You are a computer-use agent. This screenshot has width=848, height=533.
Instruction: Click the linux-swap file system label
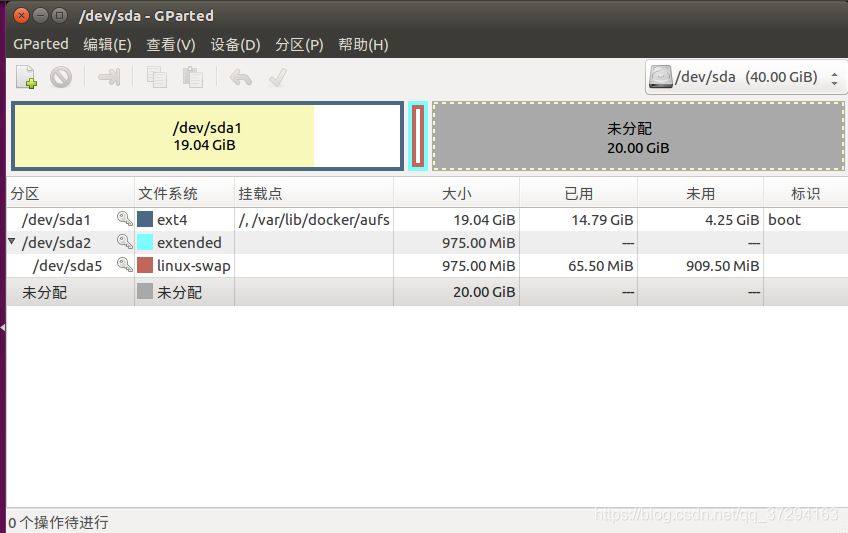click(194, 265)
